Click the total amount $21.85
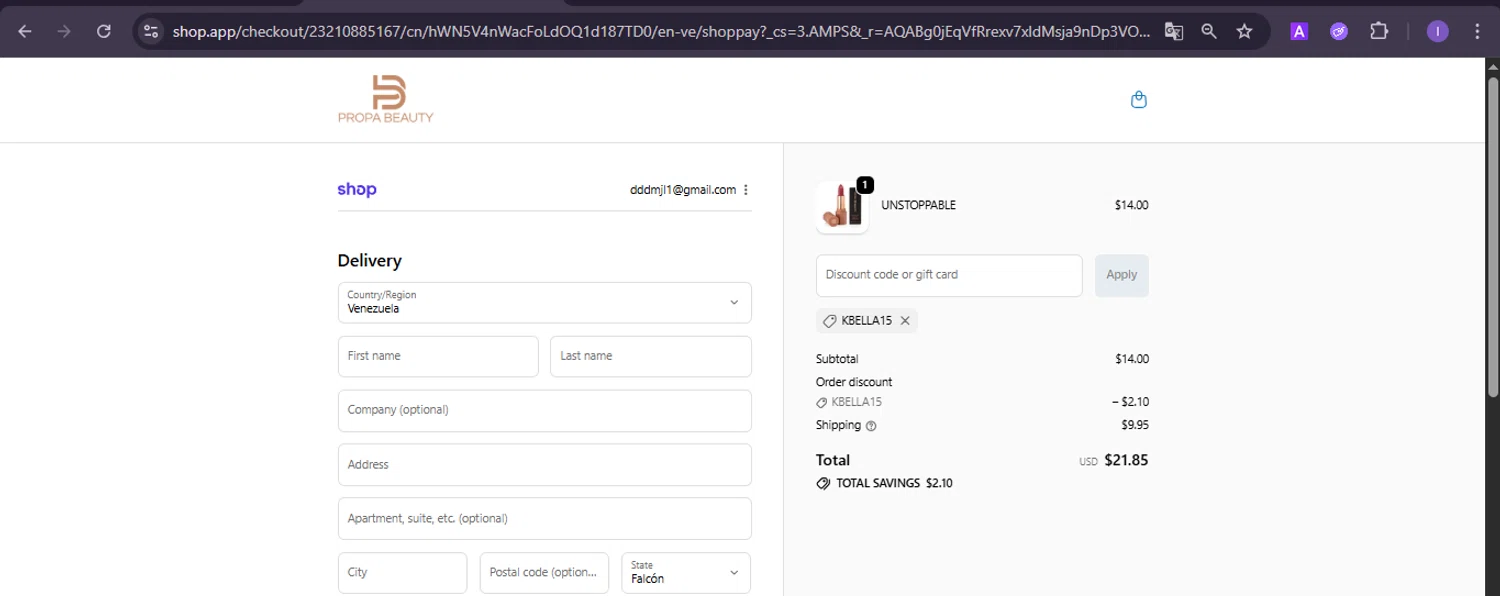 1126,461
